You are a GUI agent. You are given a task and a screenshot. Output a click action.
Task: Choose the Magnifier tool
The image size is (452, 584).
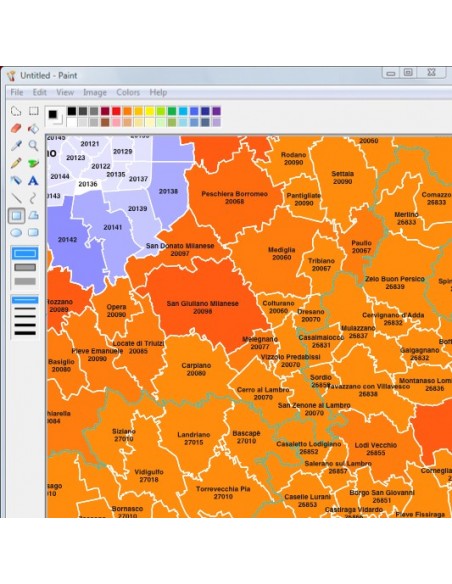34,146
